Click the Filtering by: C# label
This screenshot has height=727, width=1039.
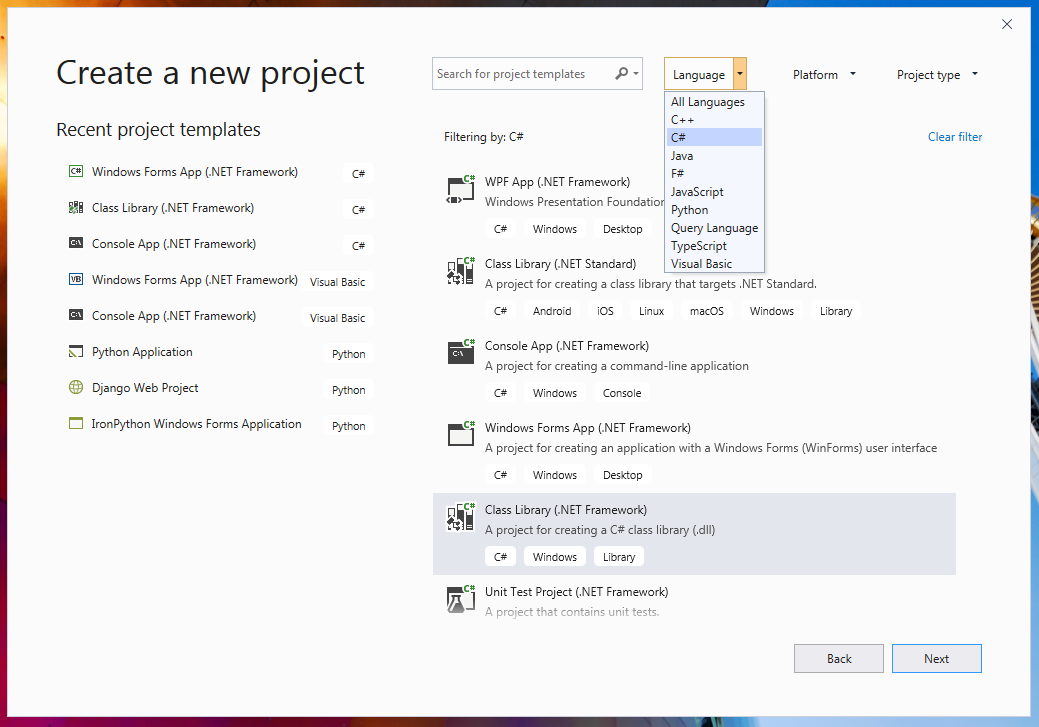coord(484,137)
